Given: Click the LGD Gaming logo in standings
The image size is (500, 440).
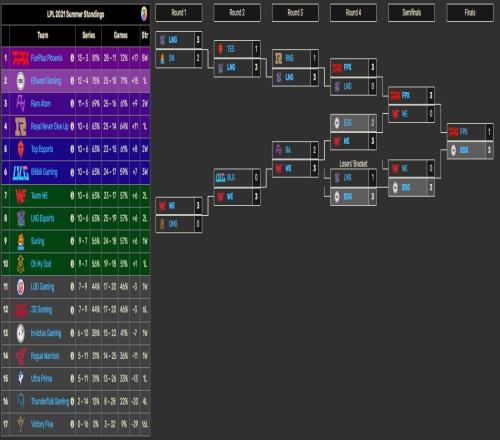Looking at the screenshot, I should 21,287.
